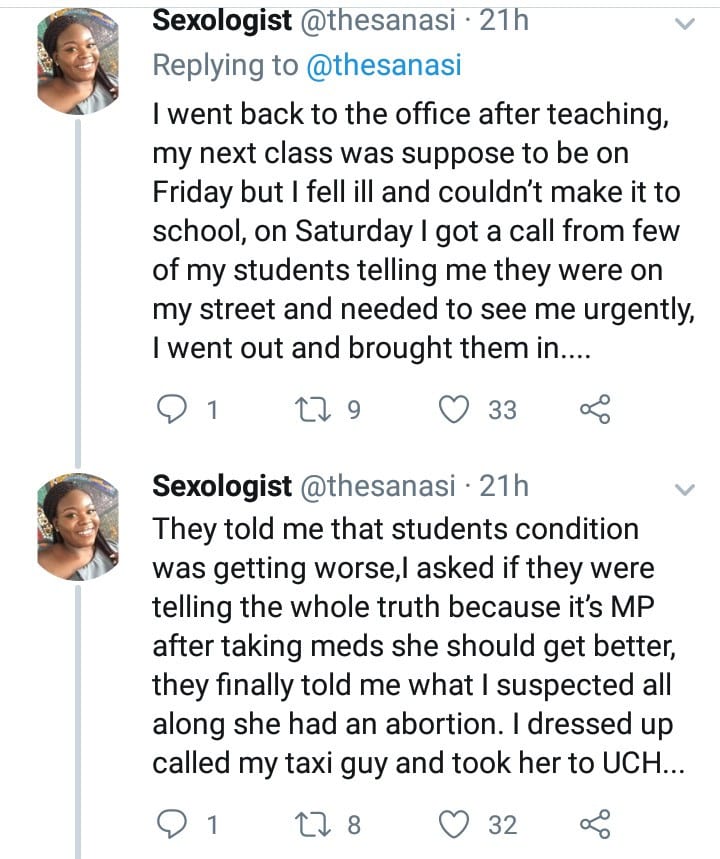Share the second tweet about taxi guy

click(594, 824)
